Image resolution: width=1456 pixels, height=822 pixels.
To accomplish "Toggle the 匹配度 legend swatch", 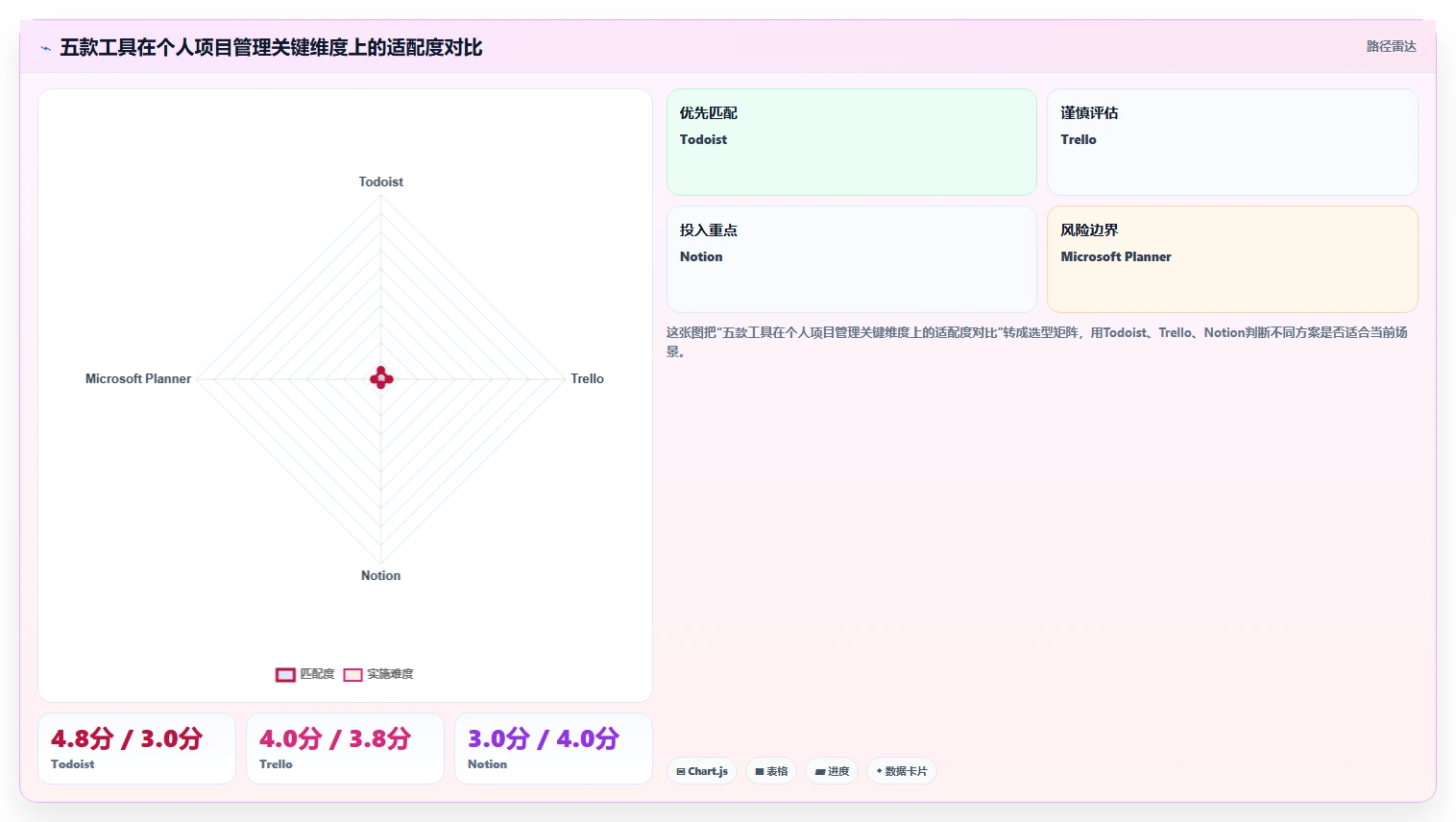I will pyautogui.click(x=285, y=675).
